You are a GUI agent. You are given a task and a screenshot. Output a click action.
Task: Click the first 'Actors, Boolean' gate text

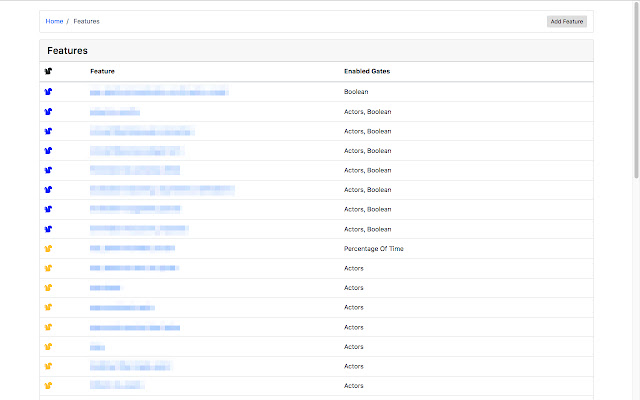pos(367,111)
